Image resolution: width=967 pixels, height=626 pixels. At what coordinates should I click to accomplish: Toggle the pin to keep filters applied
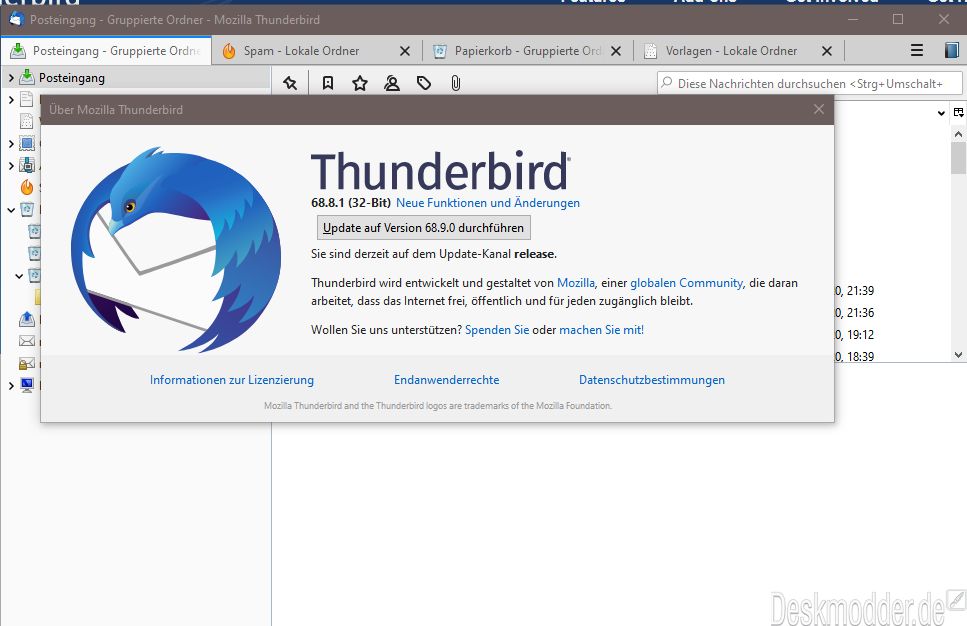point(290,83)
